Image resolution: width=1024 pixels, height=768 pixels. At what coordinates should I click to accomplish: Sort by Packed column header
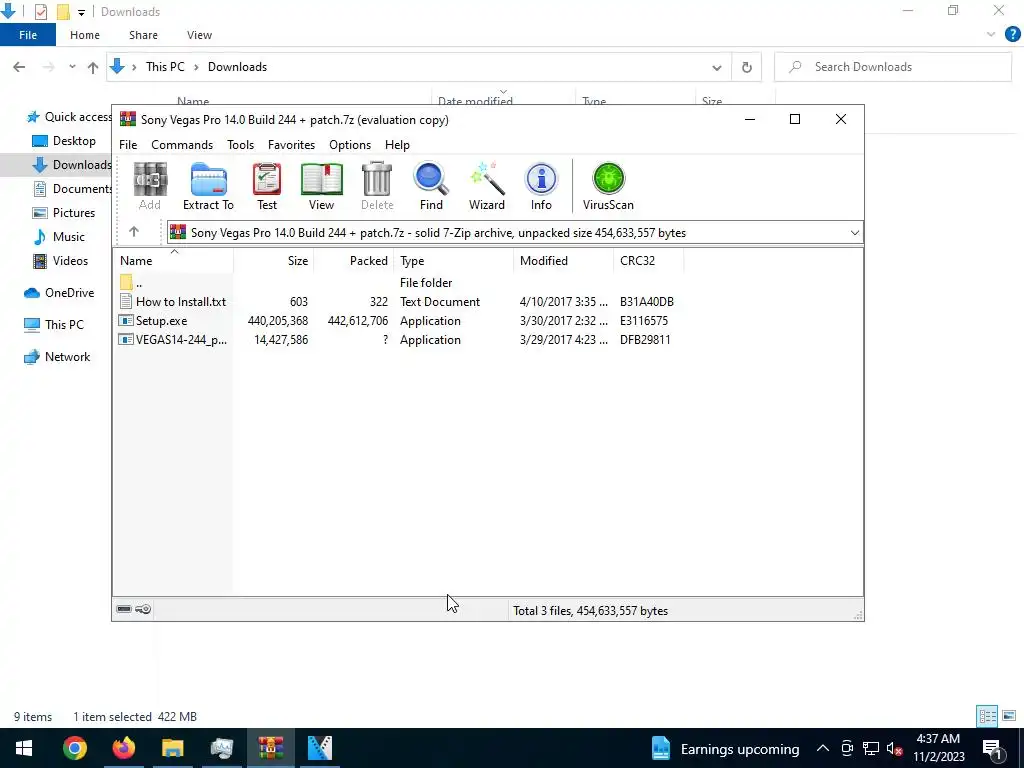pos(353,261)
